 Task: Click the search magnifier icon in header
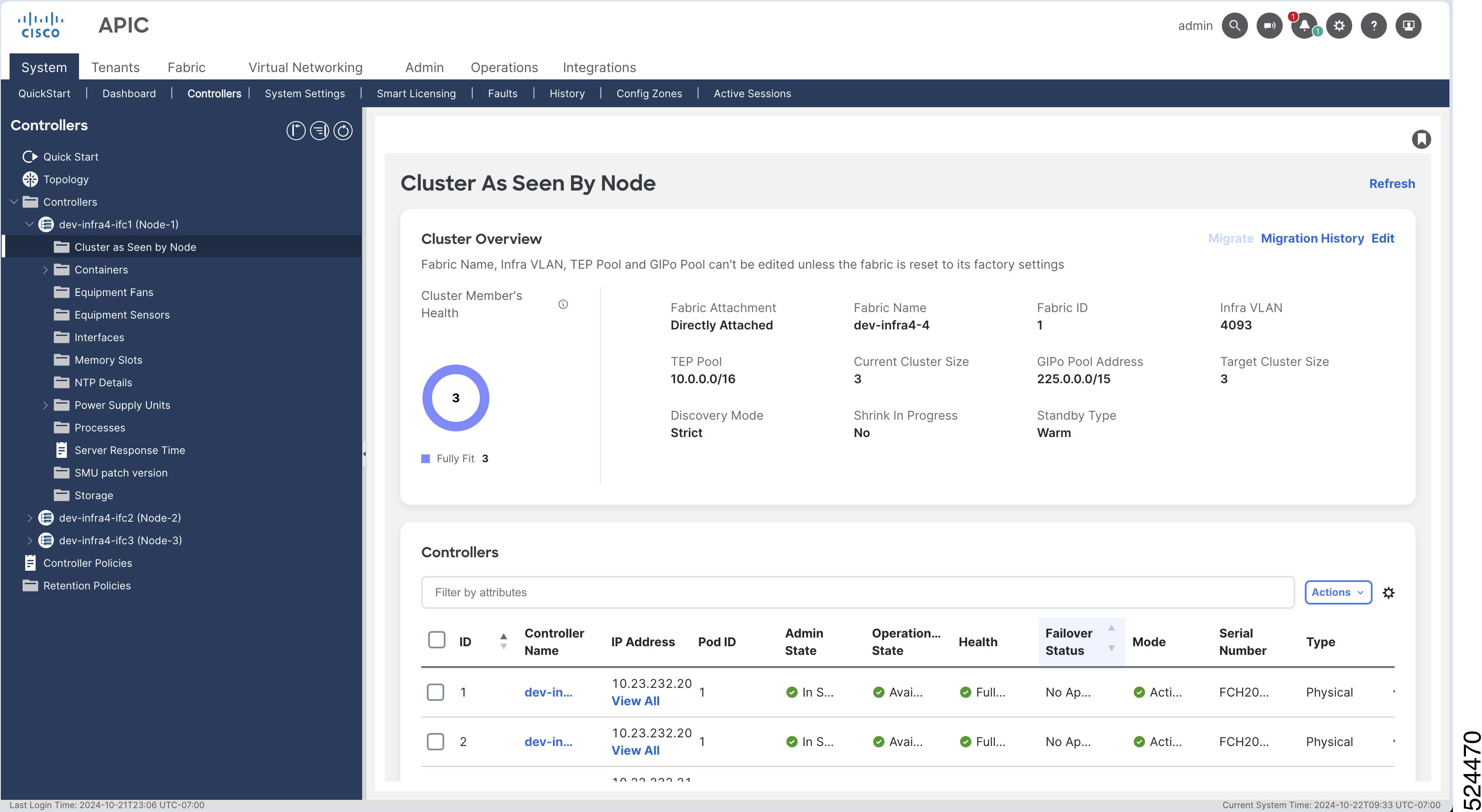tap(1234, 26)
